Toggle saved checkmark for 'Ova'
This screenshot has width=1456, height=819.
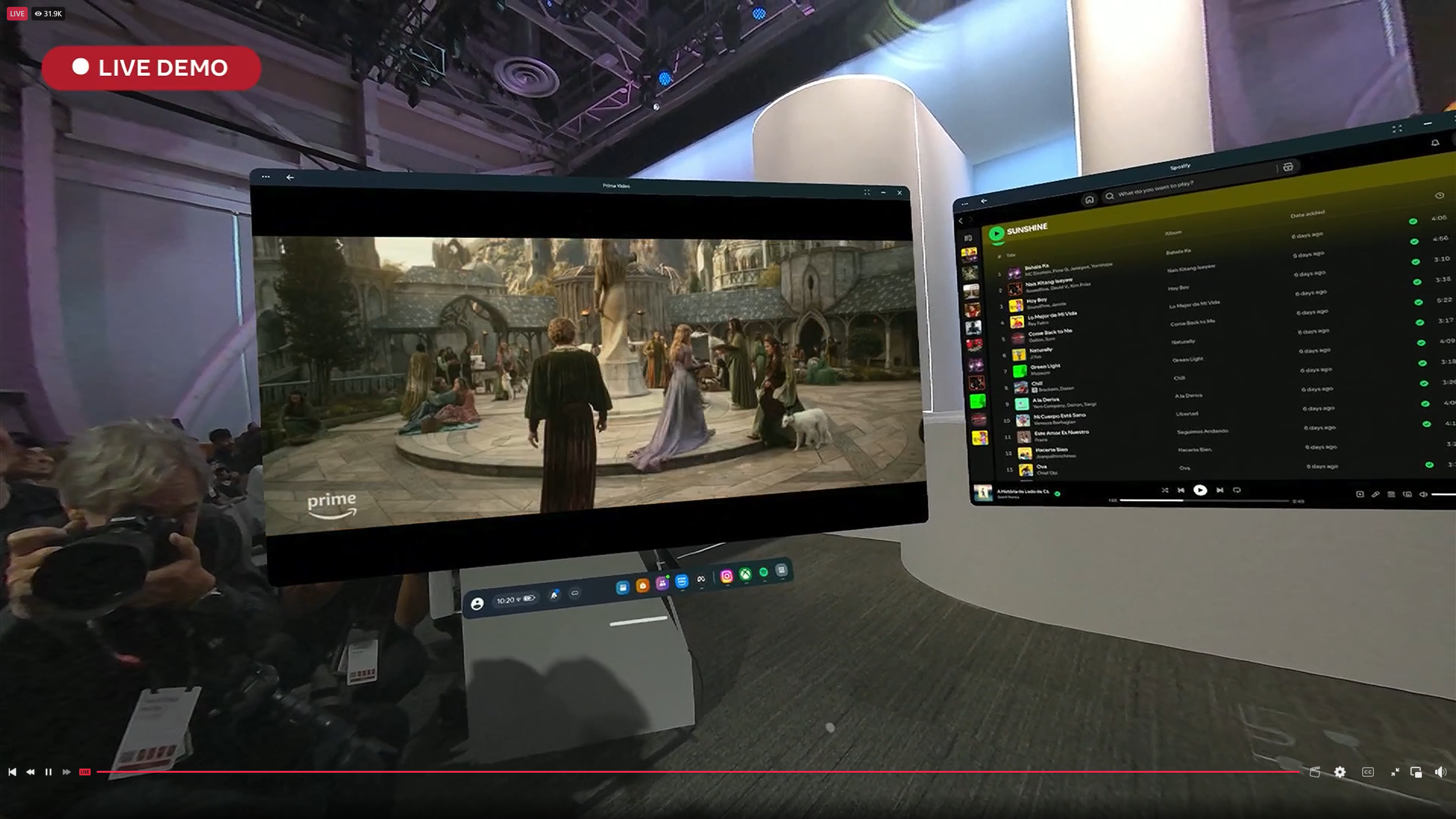coord(1429,464)
